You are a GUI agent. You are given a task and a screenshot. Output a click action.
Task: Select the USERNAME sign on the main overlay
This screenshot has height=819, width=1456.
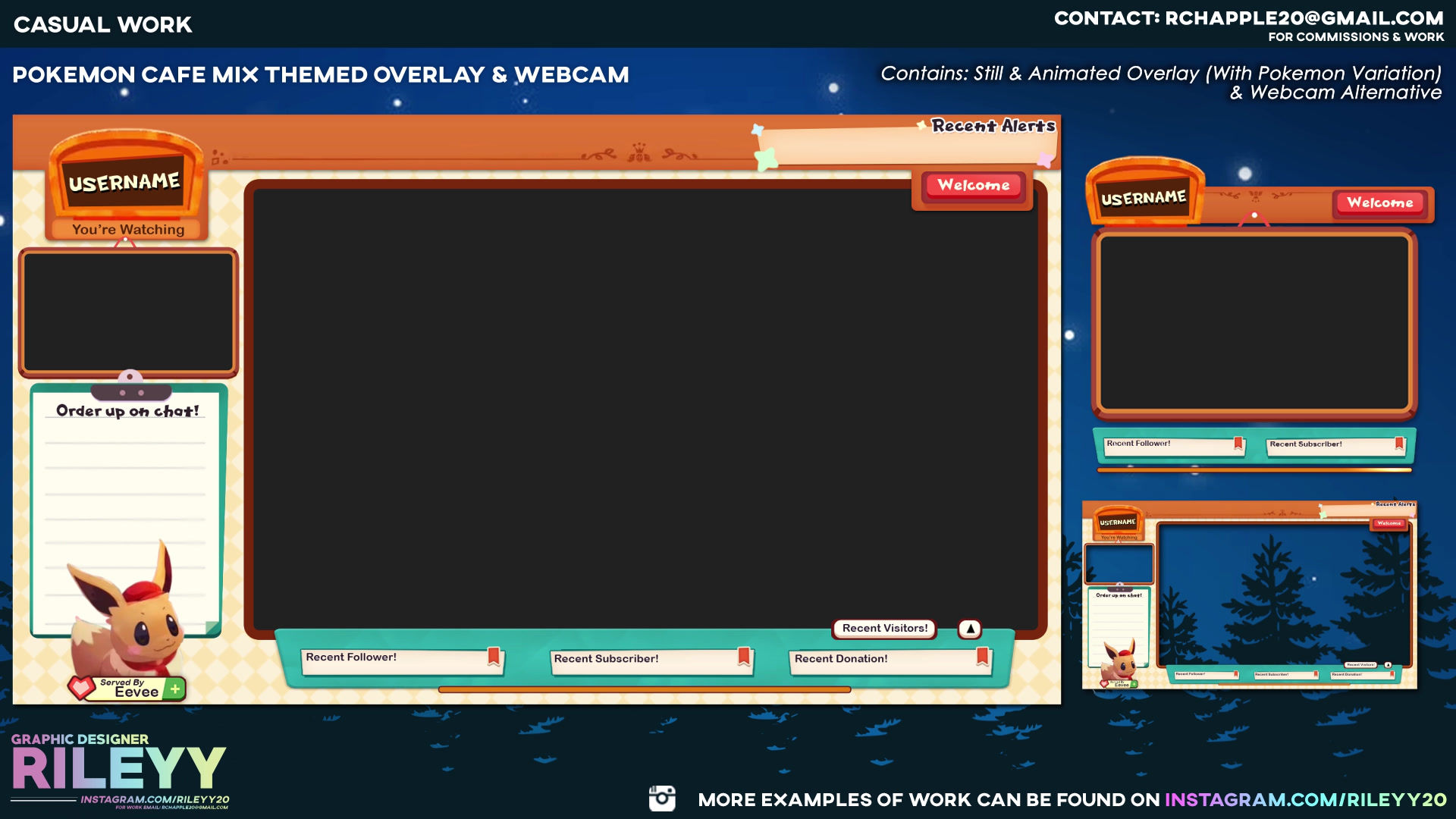(x=125, y=180)
